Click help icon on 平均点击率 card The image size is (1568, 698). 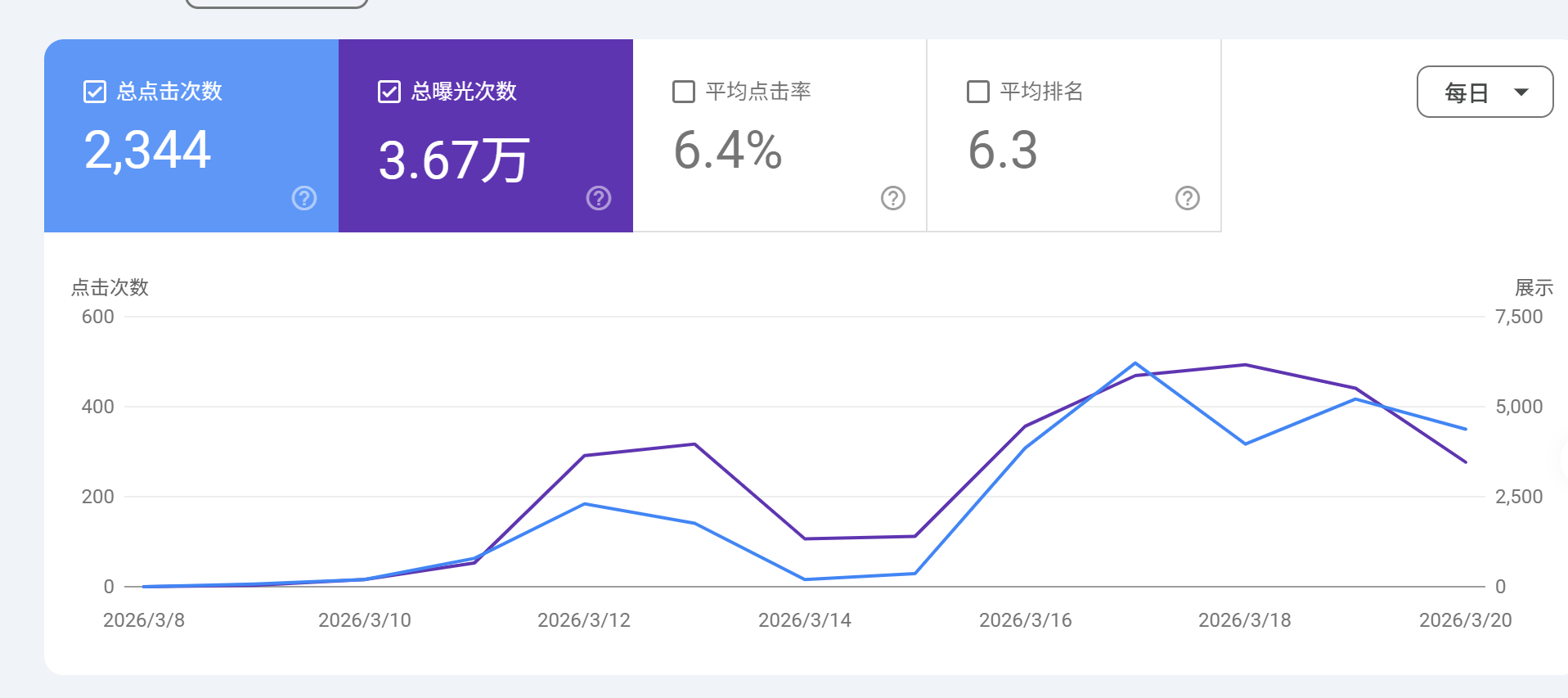pos(893,198)
